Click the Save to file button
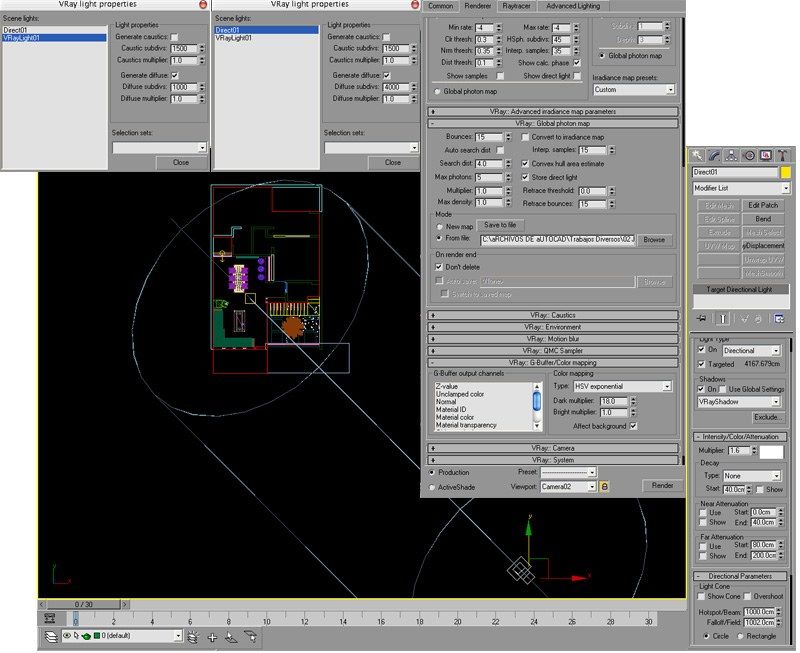Screen dimensions: 800x653 click(500, 225)
